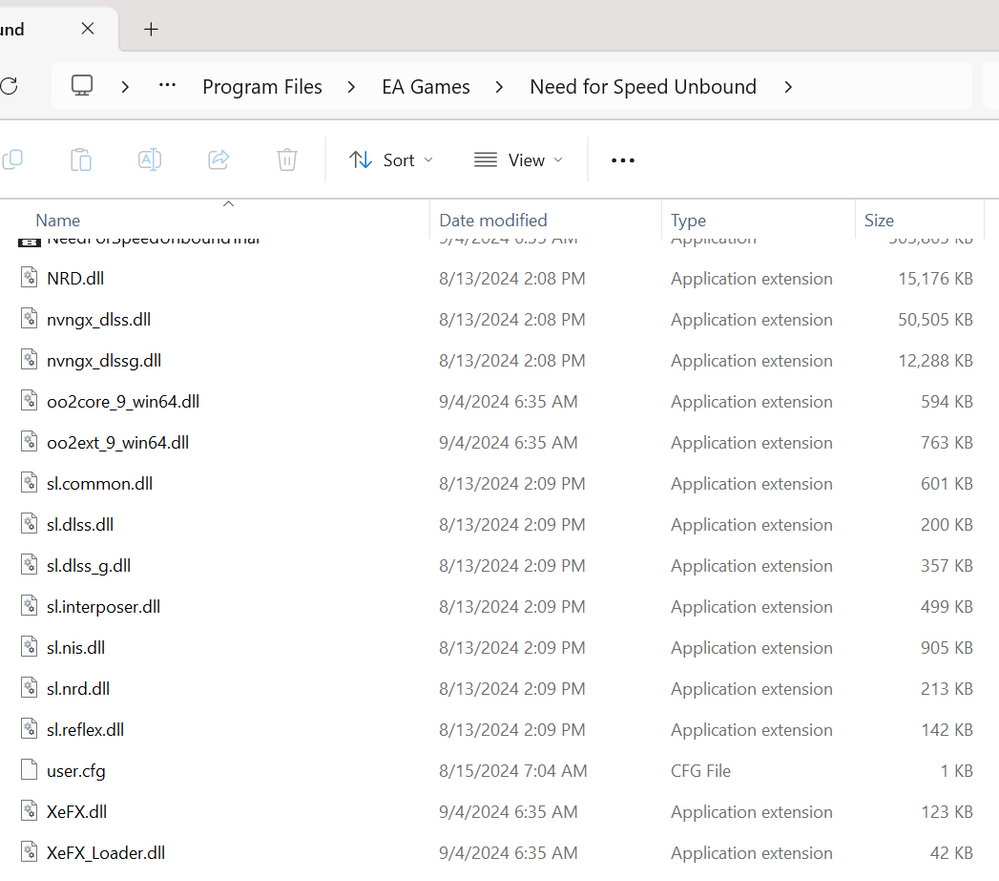Select the file name sl.nis.dll
The image size is (999, 881).
[x=76, y=648]
